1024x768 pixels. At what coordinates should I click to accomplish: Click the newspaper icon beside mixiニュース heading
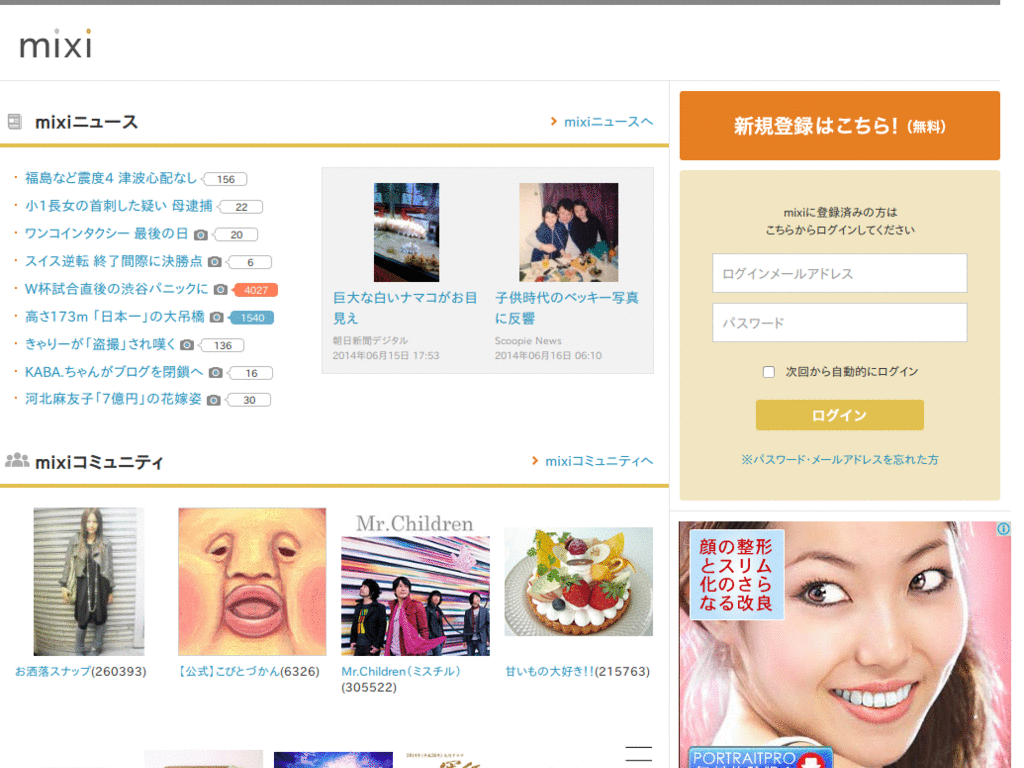point(14,121)
